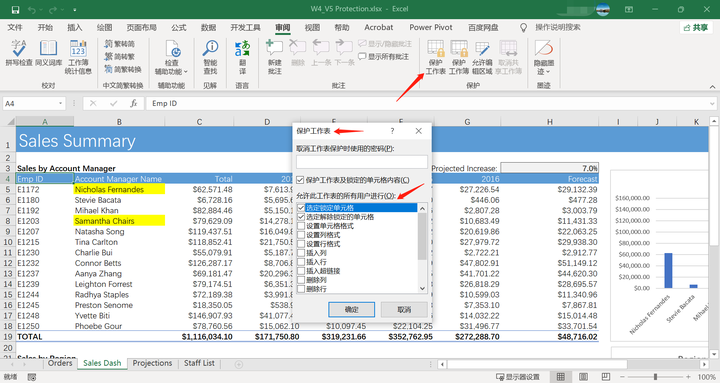Click 确定 button in dialog
This screenshot has height=383, width=720.
click(351, 310)
